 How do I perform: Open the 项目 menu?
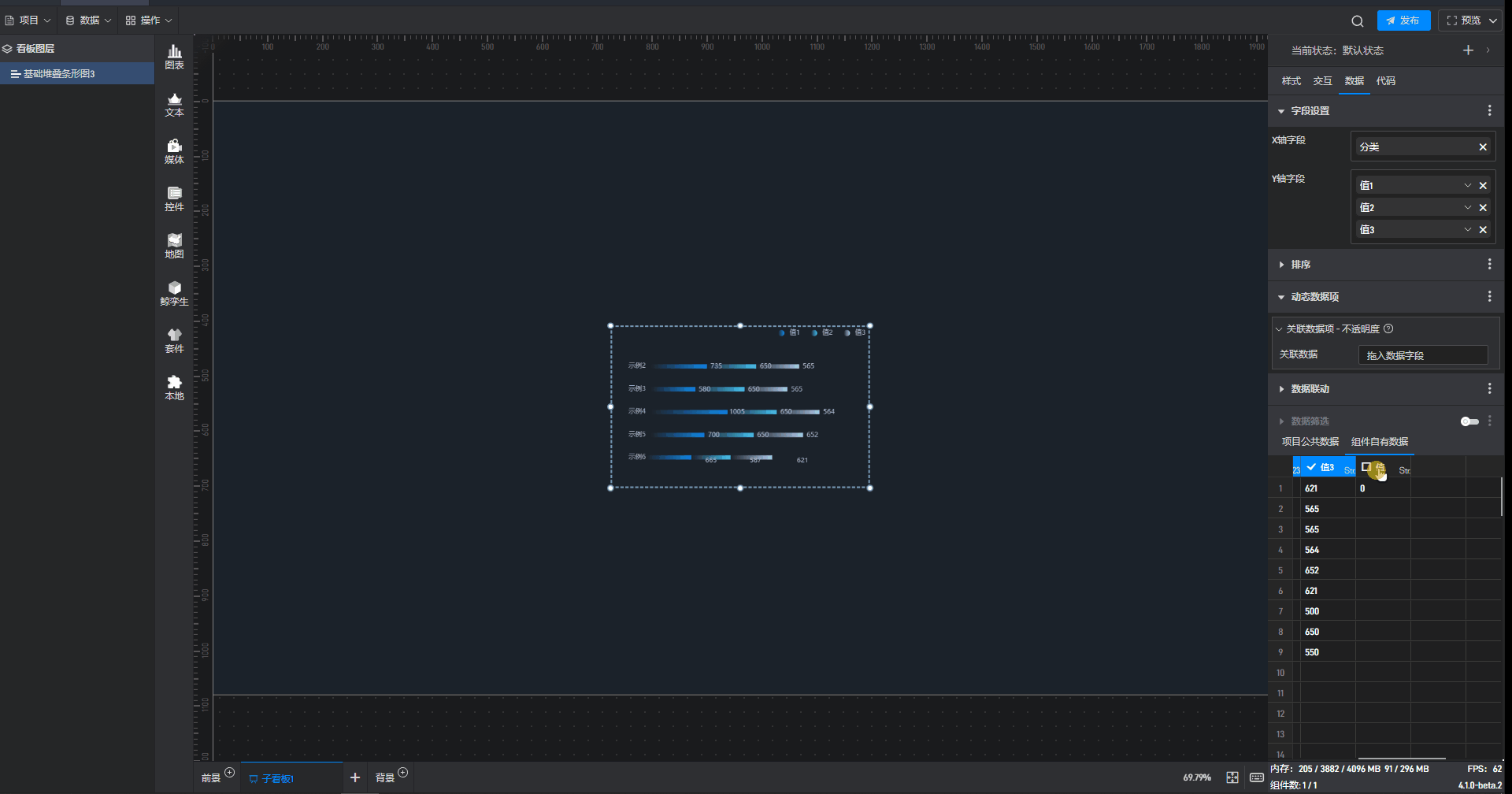coord(28,20)
